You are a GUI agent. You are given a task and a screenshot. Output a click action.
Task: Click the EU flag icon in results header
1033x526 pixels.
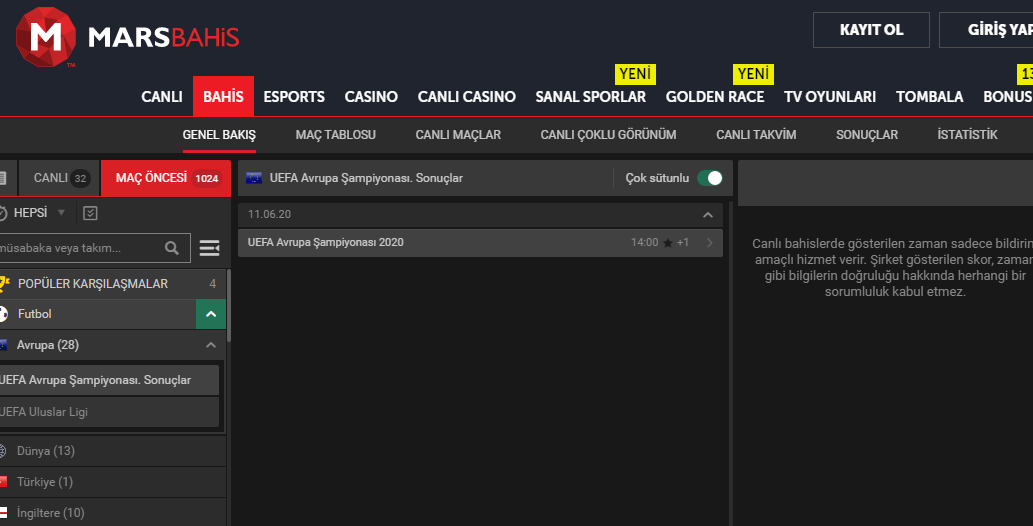254,178
